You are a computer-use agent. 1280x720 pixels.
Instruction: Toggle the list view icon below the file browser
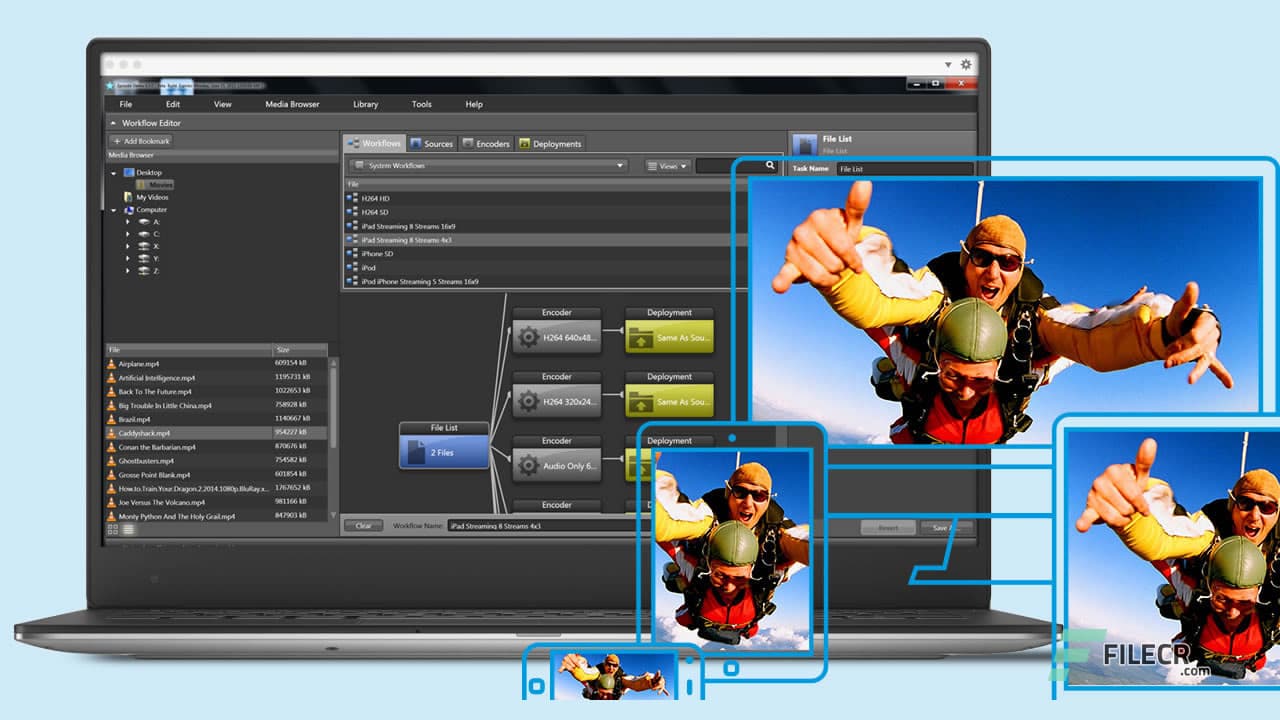(x=128, y=530)
